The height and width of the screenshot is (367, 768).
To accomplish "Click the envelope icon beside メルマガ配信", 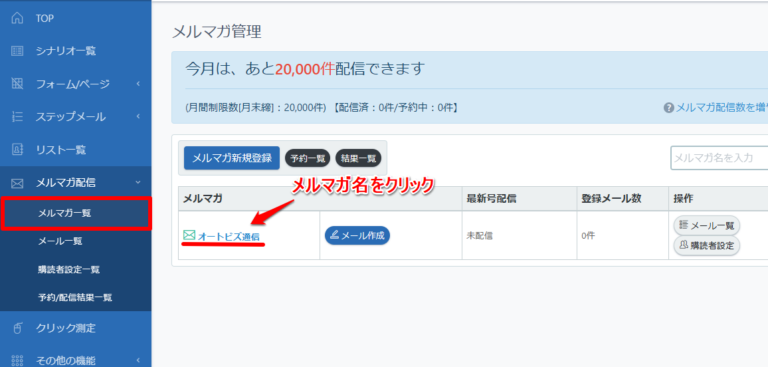I will pos(17,183).
